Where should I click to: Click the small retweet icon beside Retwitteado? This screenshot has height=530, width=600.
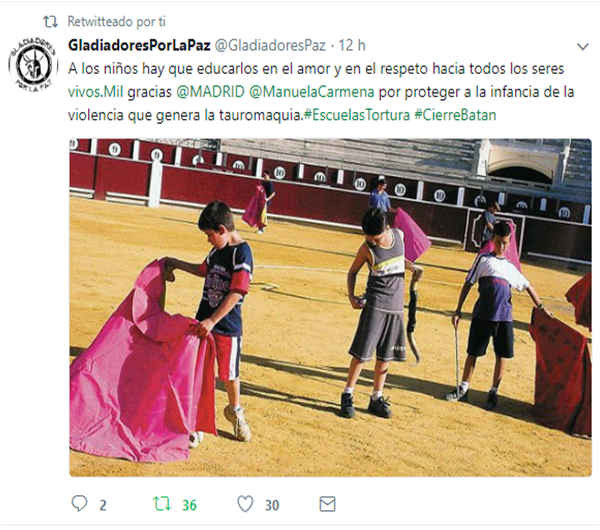click(x=50, y=22)
